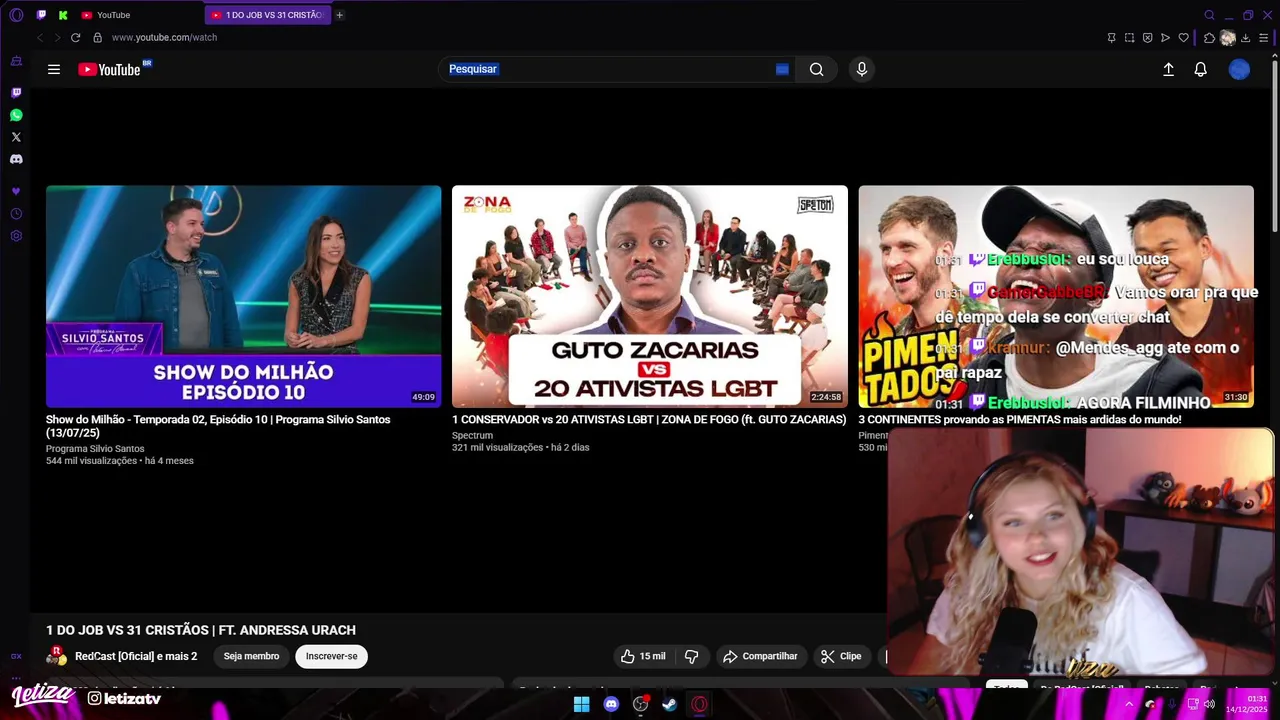
Task: Open pinned Twitch tab
Action: (41, 15)
